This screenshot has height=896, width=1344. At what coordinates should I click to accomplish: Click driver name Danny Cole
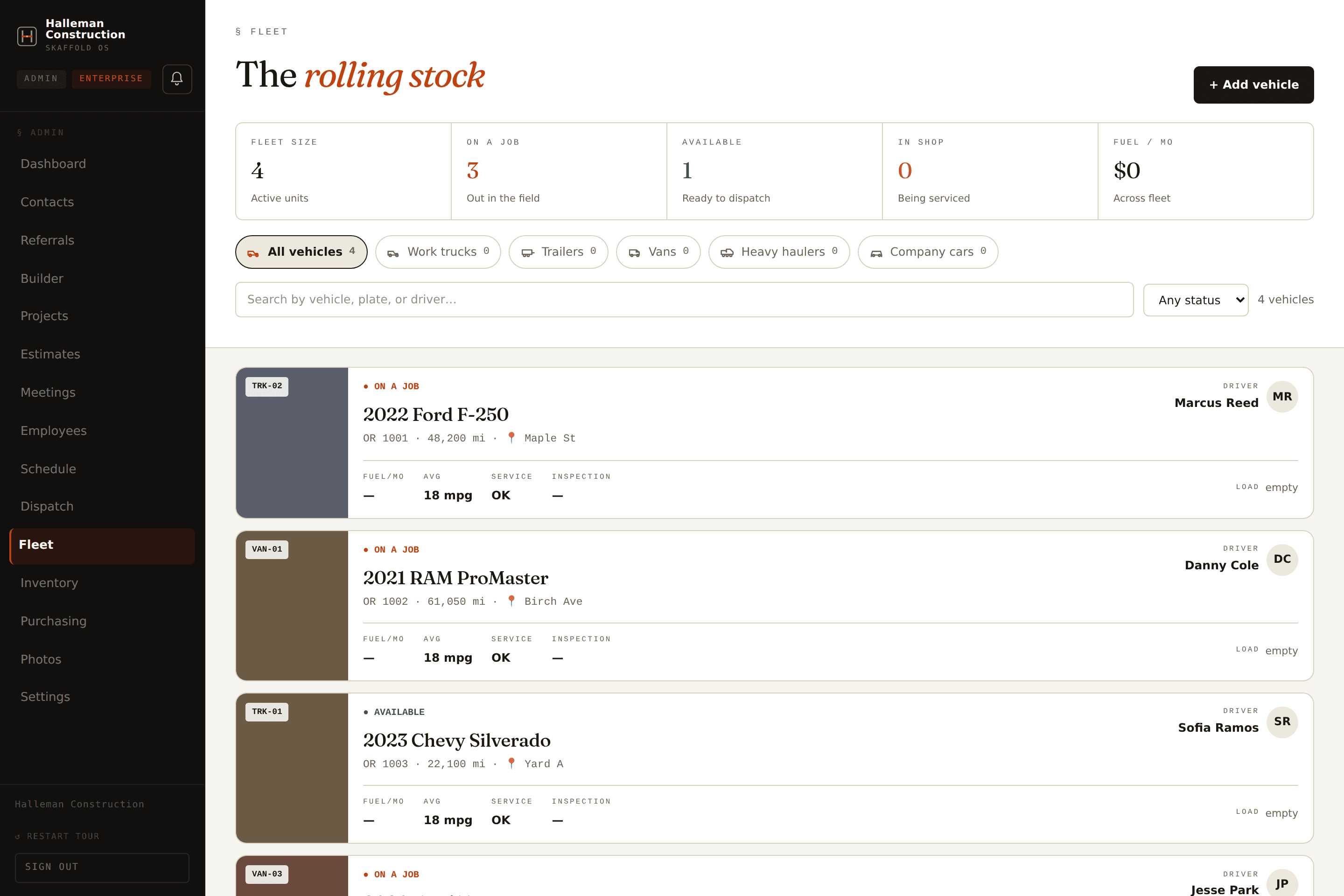tap(1222, 565)
